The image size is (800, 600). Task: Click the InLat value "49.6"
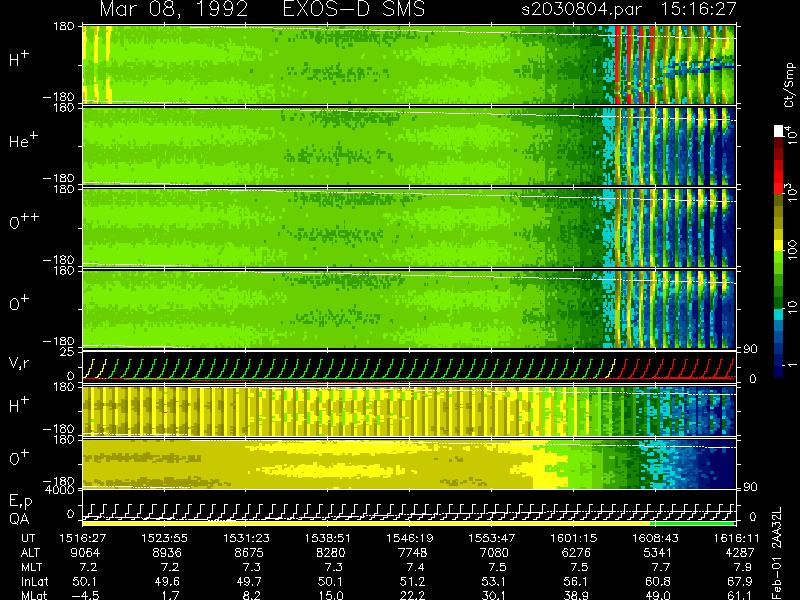pos(169,581)
